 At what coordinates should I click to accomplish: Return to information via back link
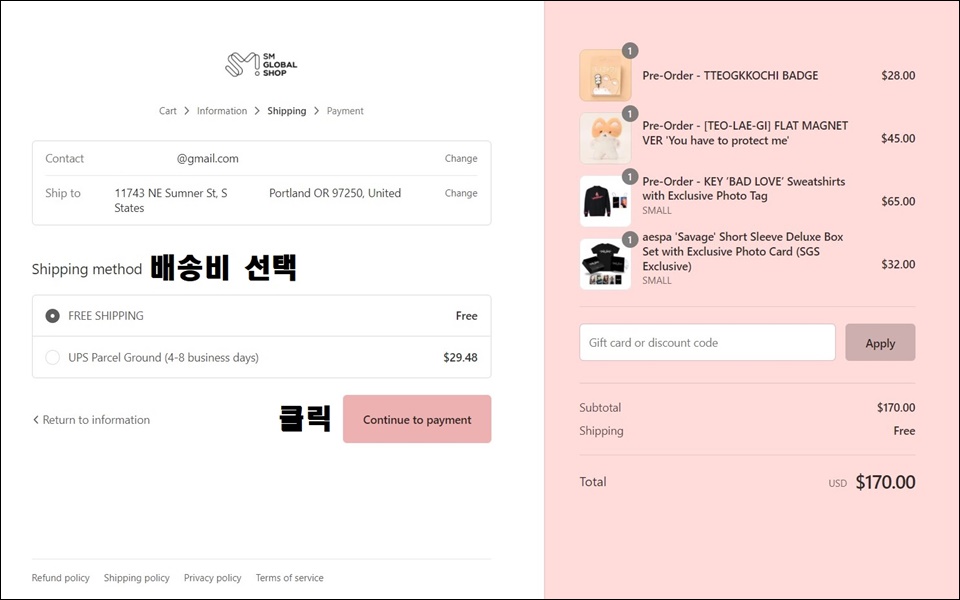pyautogui.click(x=91, y=420)
